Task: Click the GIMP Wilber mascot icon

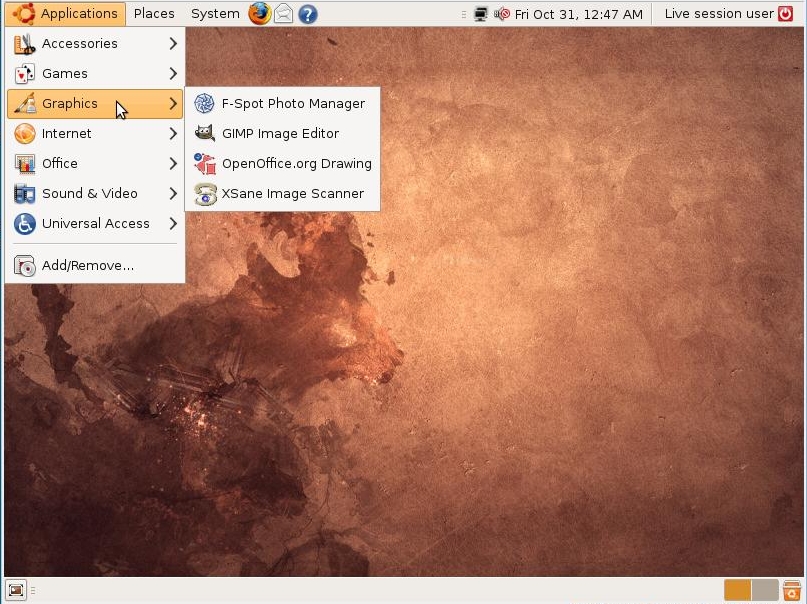Action: [204, 134]
